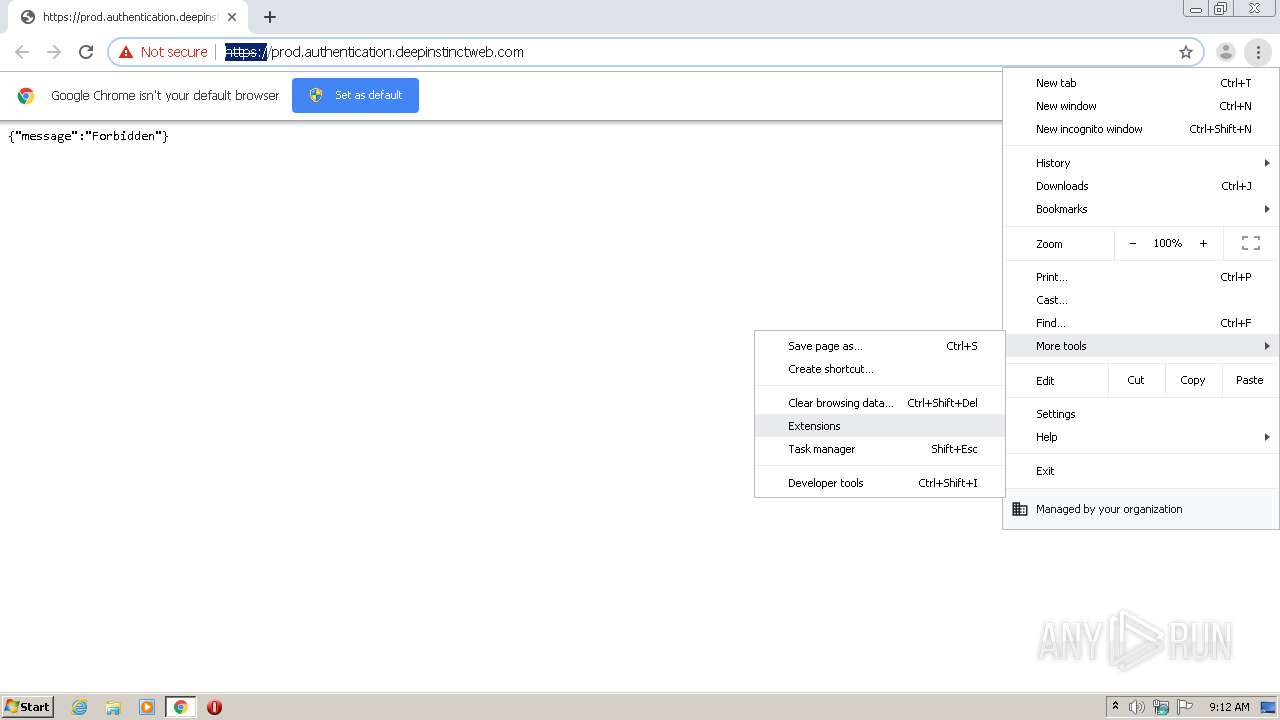Launch Internet Explorer from the taskbar
The image size is (1280, 720).
click(x=80, y=707)
